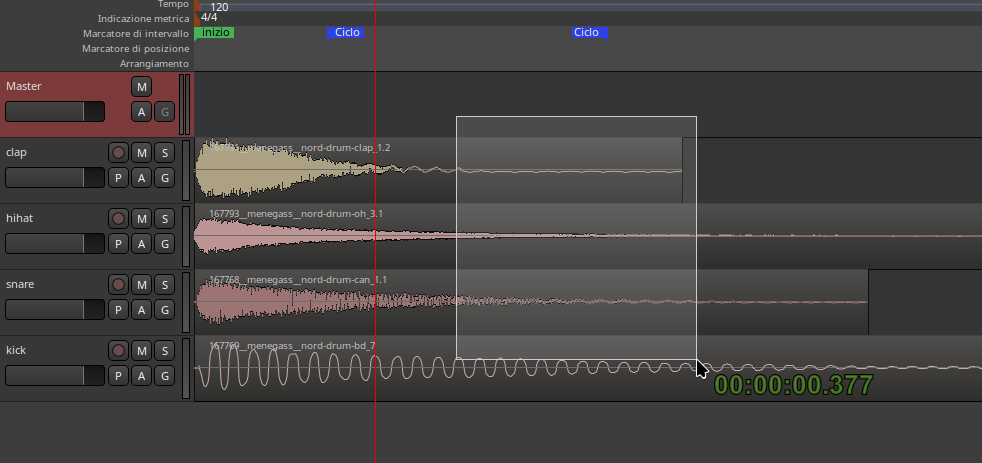982x463 pixels.
Task: Arm recording on the clap track
Action: point(118,153)
